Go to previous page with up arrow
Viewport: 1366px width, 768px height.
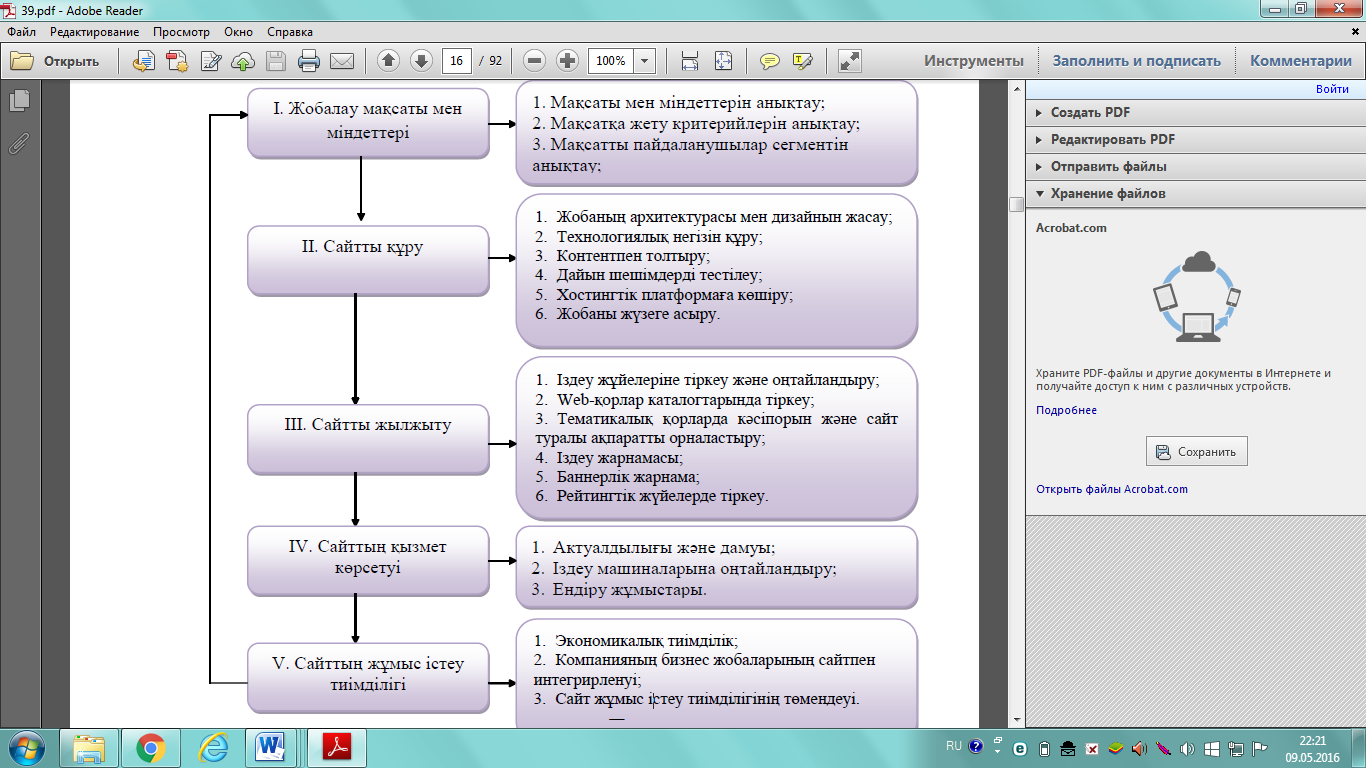[x=388, y=61]
